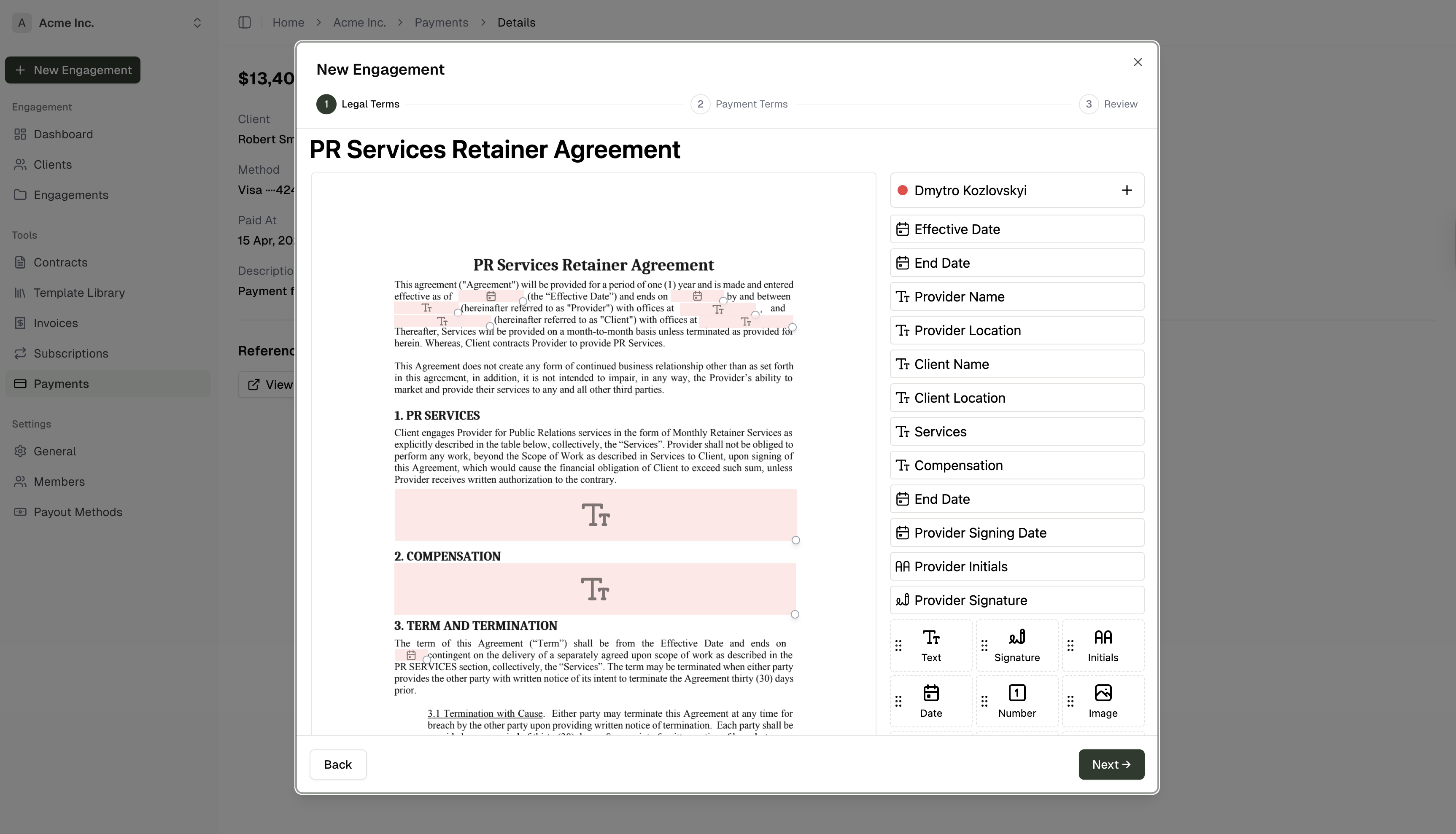
Task: Click plus icon beside Dmytro Kozlovskyi
Action: [x=1126, y=190]
